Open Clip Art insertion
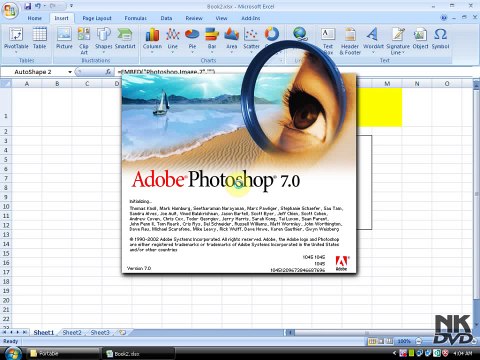Image resolution: width=480 pixels, height=360 pixels. (x=84, y=40)
